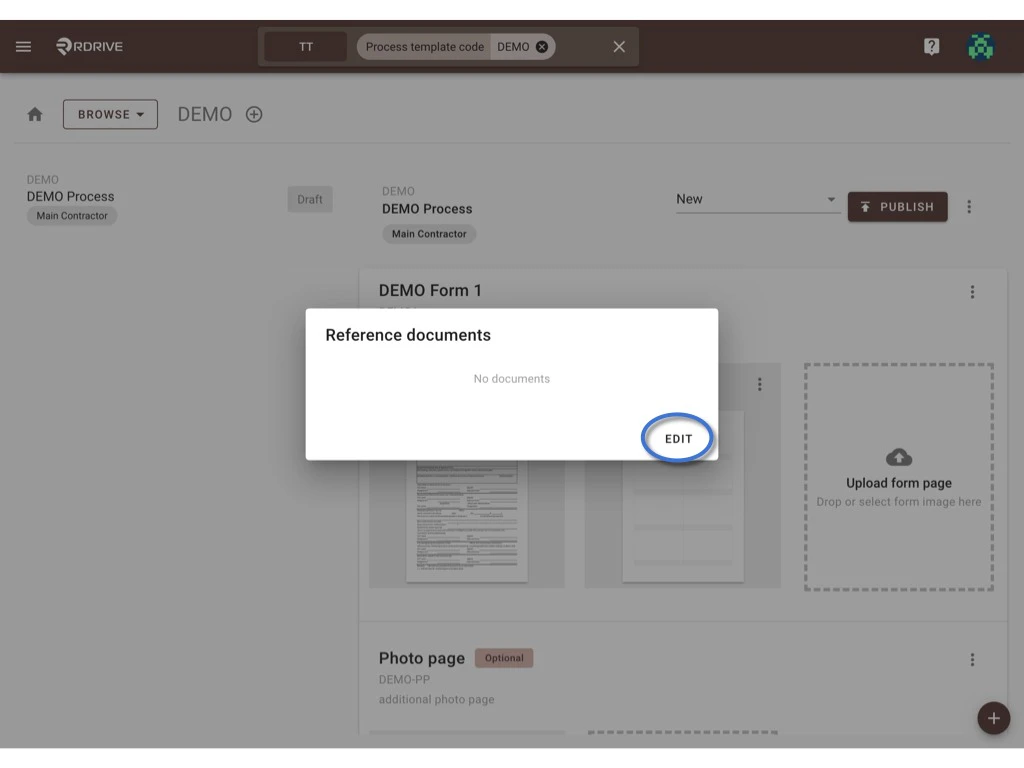Select the Main Contractor tag
1024x768 pixels.
click(x=429, y=234)
